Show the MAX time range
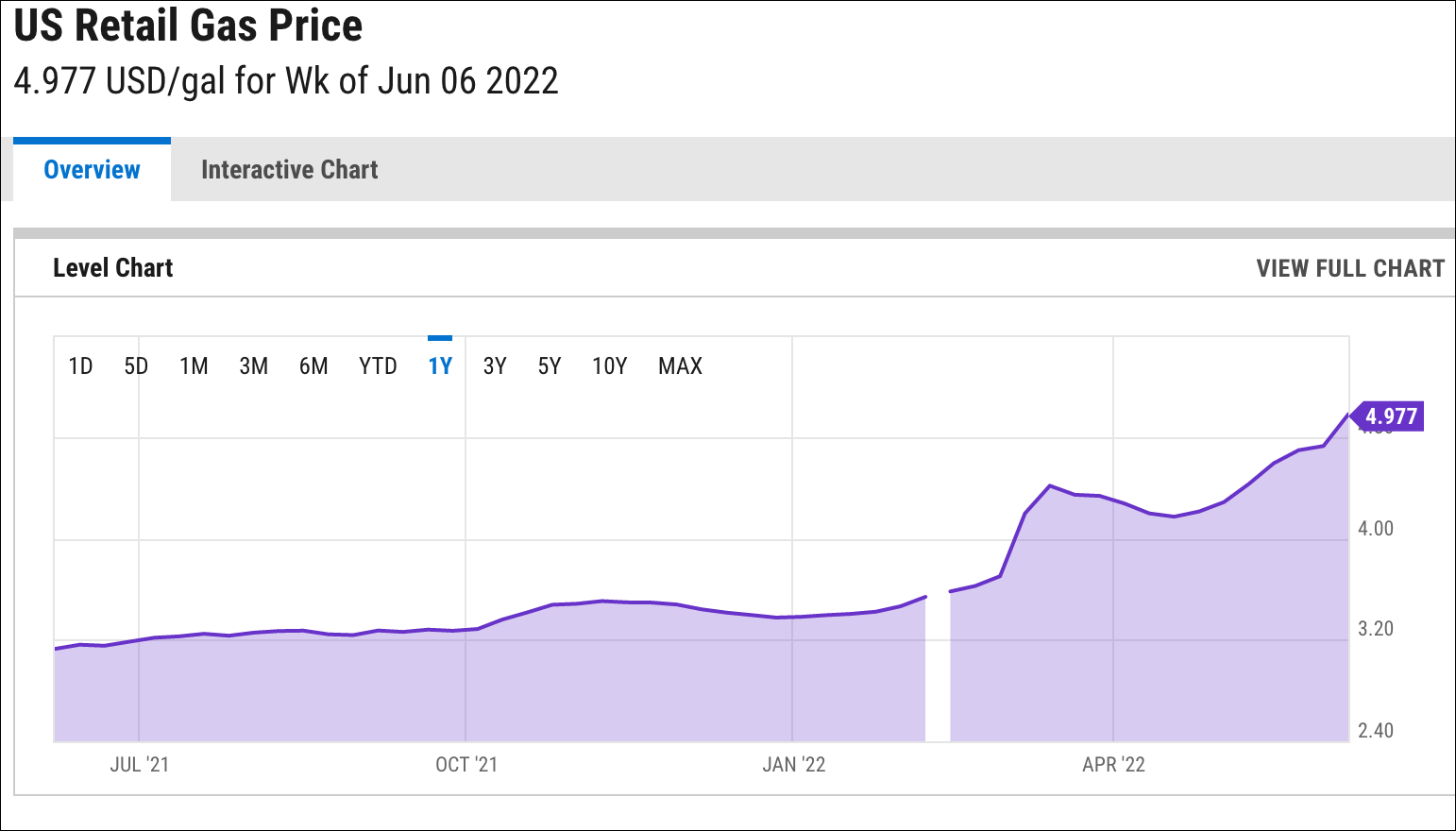The height and width of the screenshot is (831, 1456). [680, 366]
